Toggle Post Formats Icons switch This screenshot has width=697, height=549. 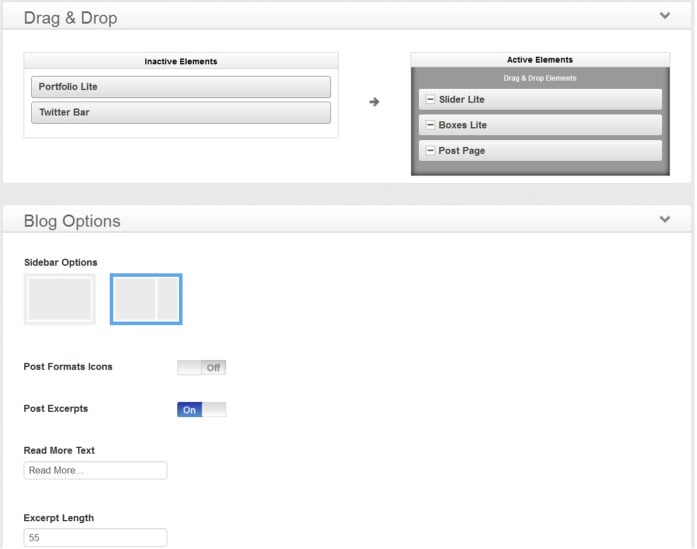[201, 368]
